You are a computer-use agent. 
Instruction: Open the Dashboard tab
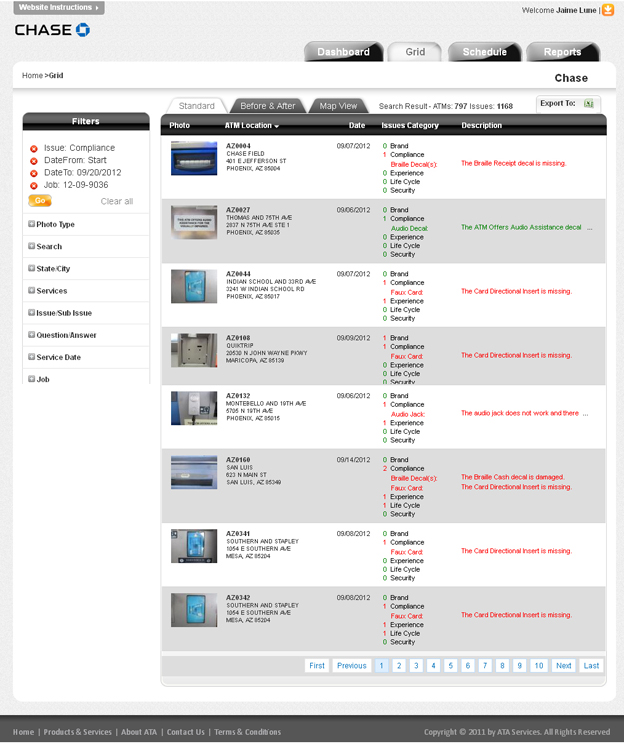click(343, 52)
